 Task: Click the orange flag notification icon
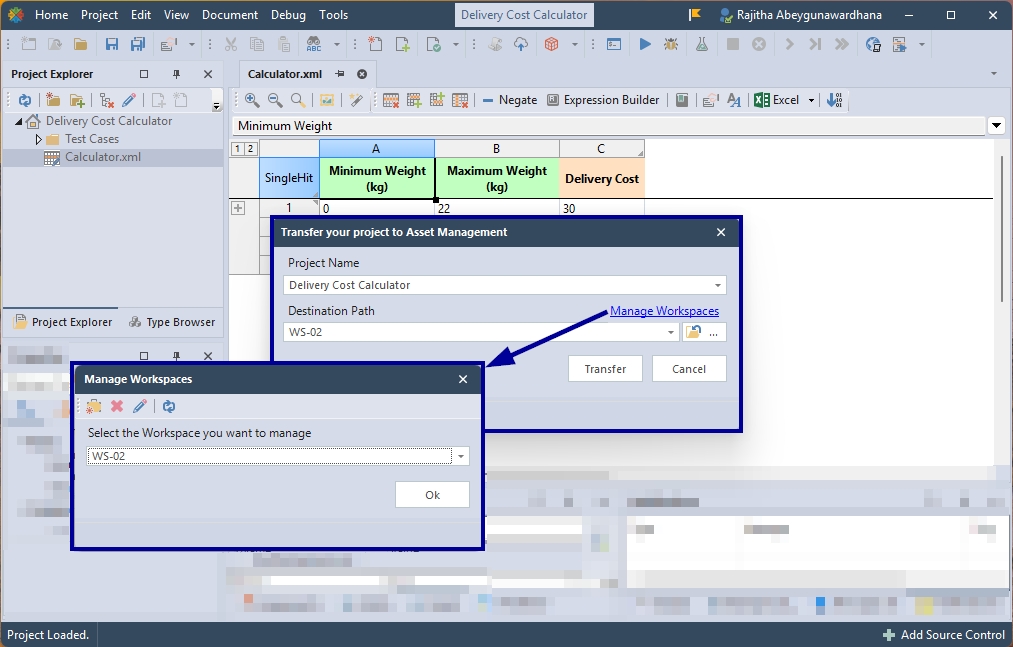(695, 14)
